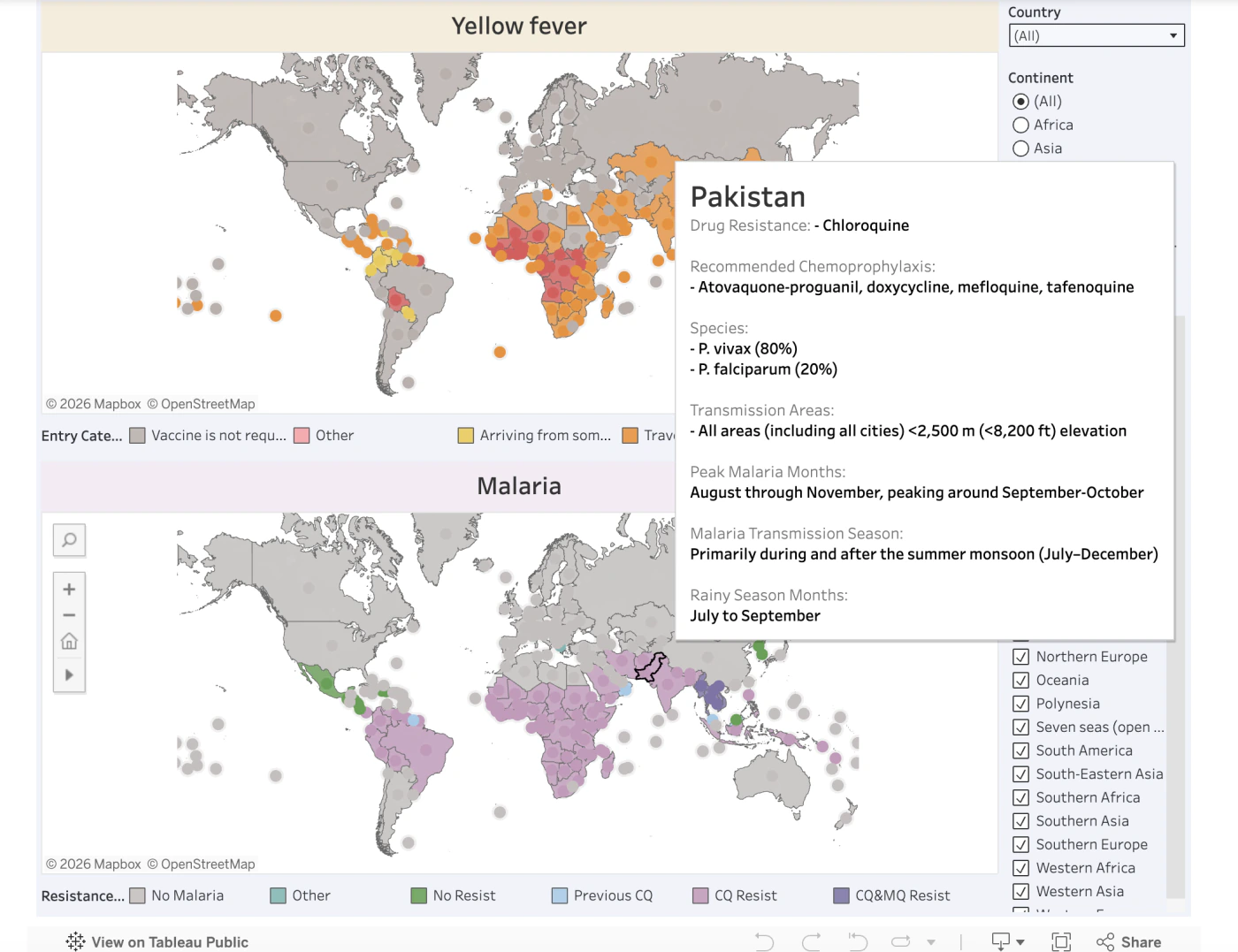
Task: Click the Chloroquine drug resistance value
Action: pyautogui.click(x=866, y=225)
